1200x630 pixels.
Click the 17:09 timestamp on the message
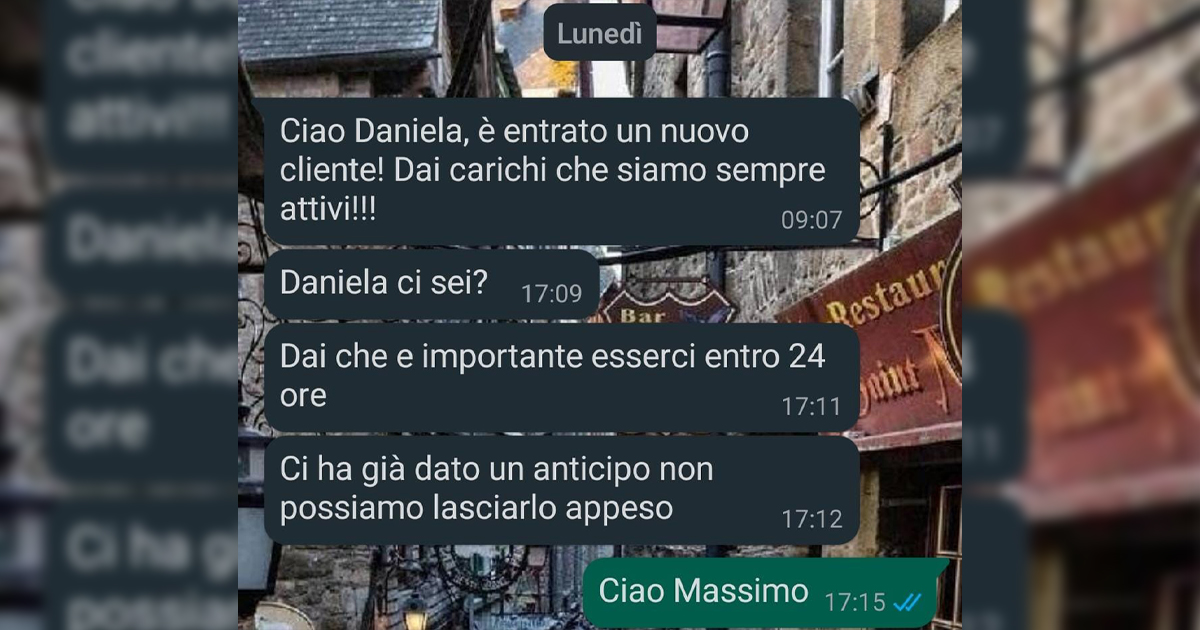pyautogui.click(x=551, y=293)
